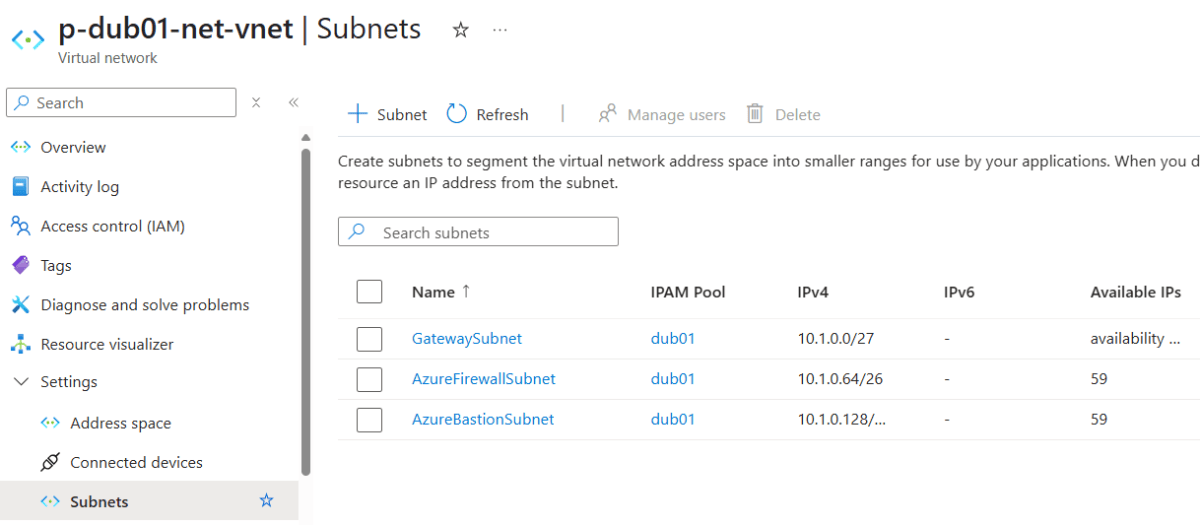Pin Subnets with the star in sidebar
Viewport: 1200px width, 525px height.
[x=266, y=500]
